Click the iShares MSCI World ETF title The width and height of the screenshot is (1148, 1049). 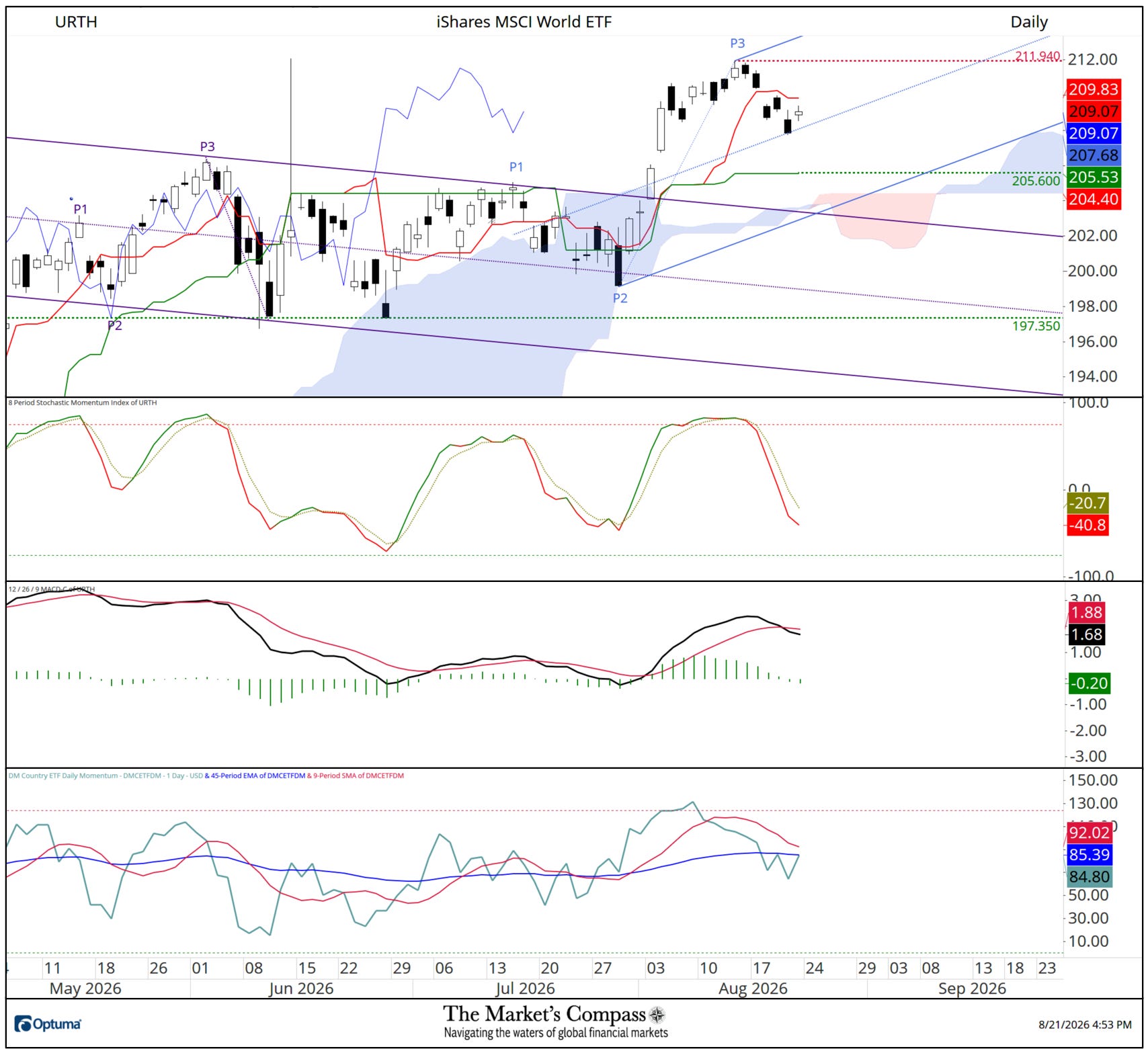click(x=524, y=22)
